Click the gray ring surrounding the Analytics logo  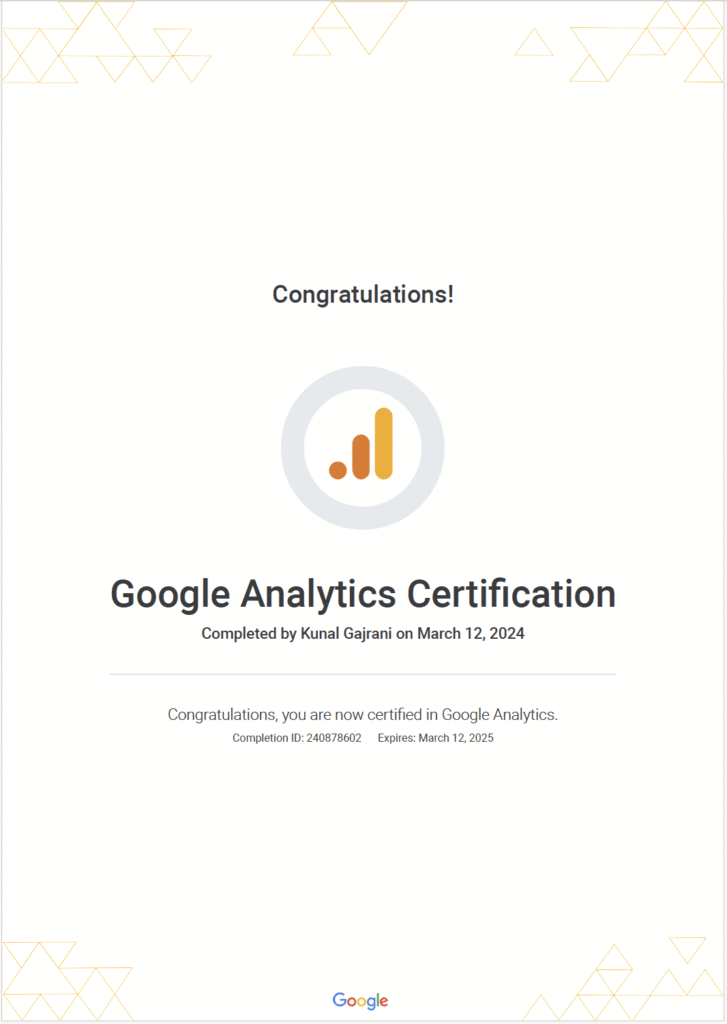(x=293, y=447)
